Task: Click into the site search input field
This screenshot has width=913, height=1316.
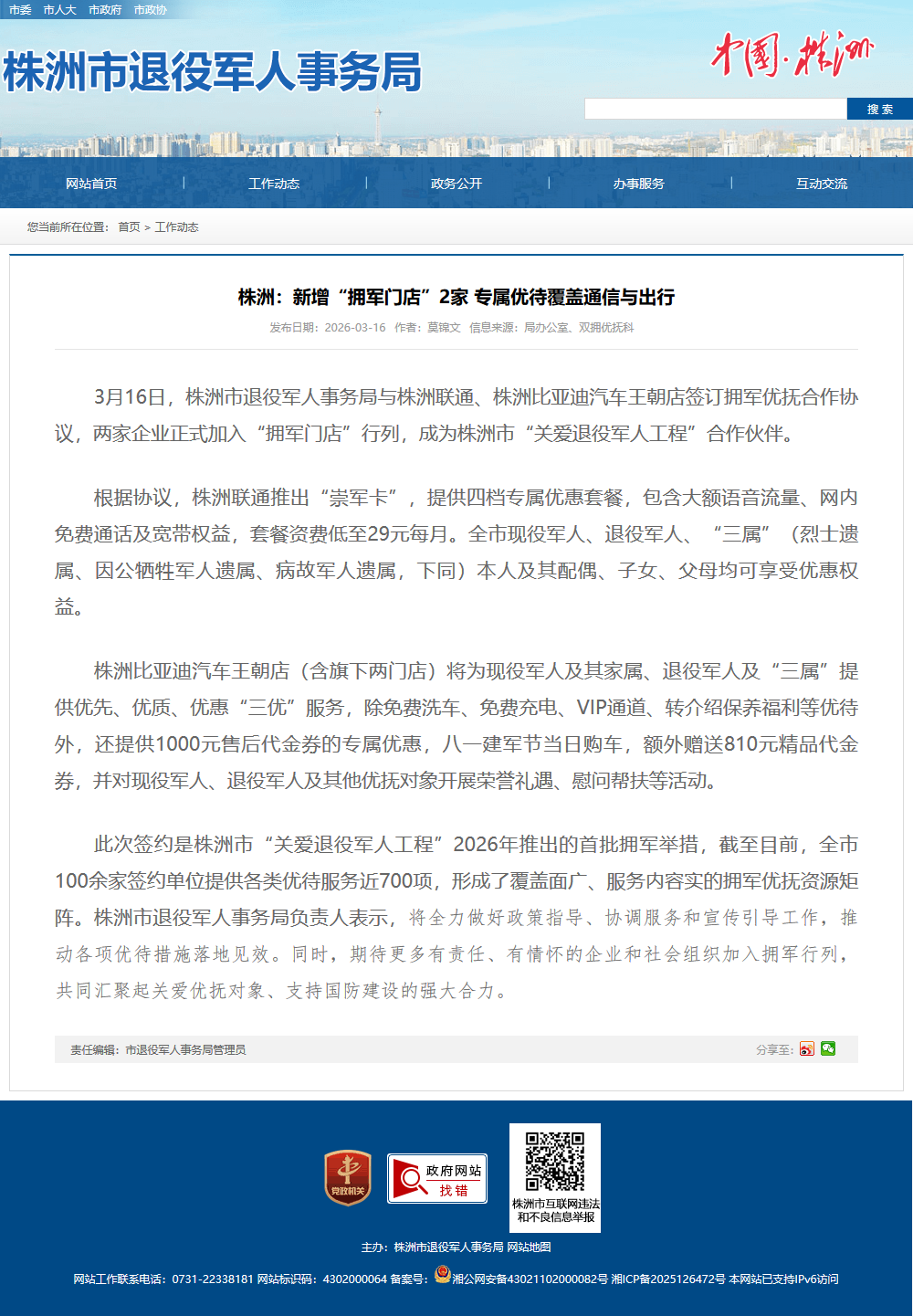Action: click(x=715, y=110)
